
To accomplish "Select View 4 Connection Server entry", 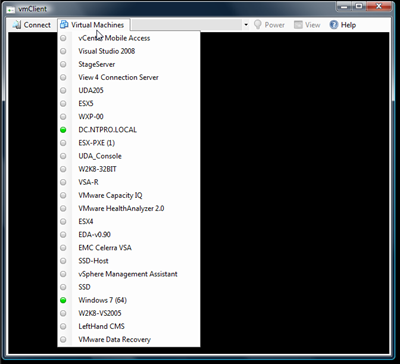I will coord(129,77).
